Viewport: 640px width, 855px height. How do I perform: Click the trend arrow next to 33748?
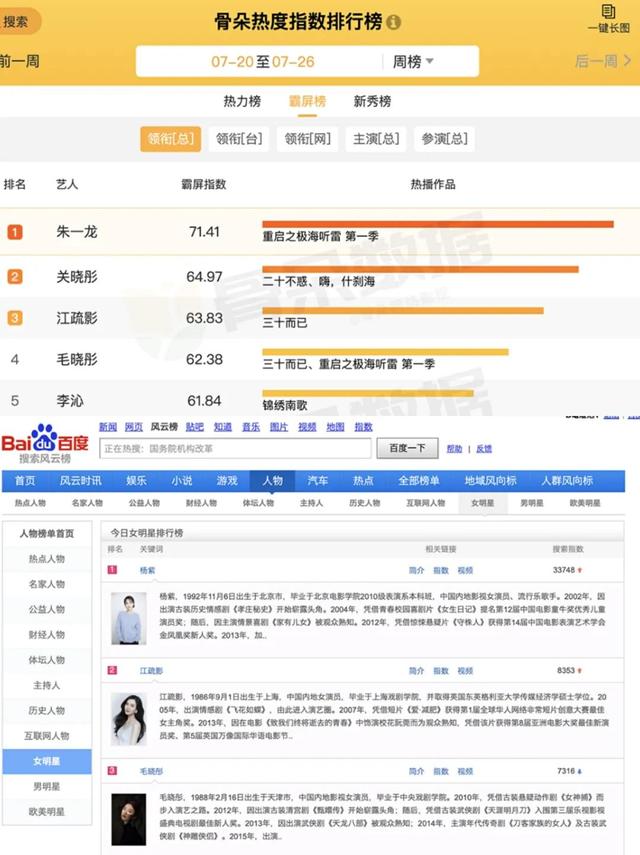click(x=579, y=570)
